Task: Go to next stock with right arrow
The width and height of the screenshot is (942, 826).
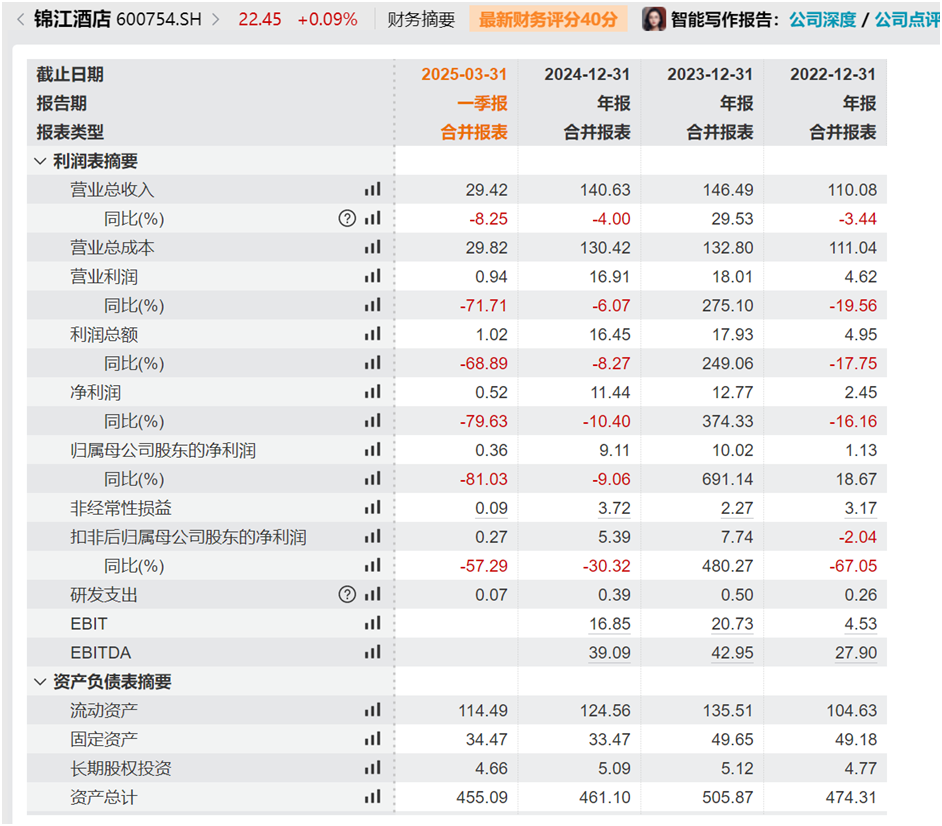Action: pyautogui.click(x=216, y=19)
